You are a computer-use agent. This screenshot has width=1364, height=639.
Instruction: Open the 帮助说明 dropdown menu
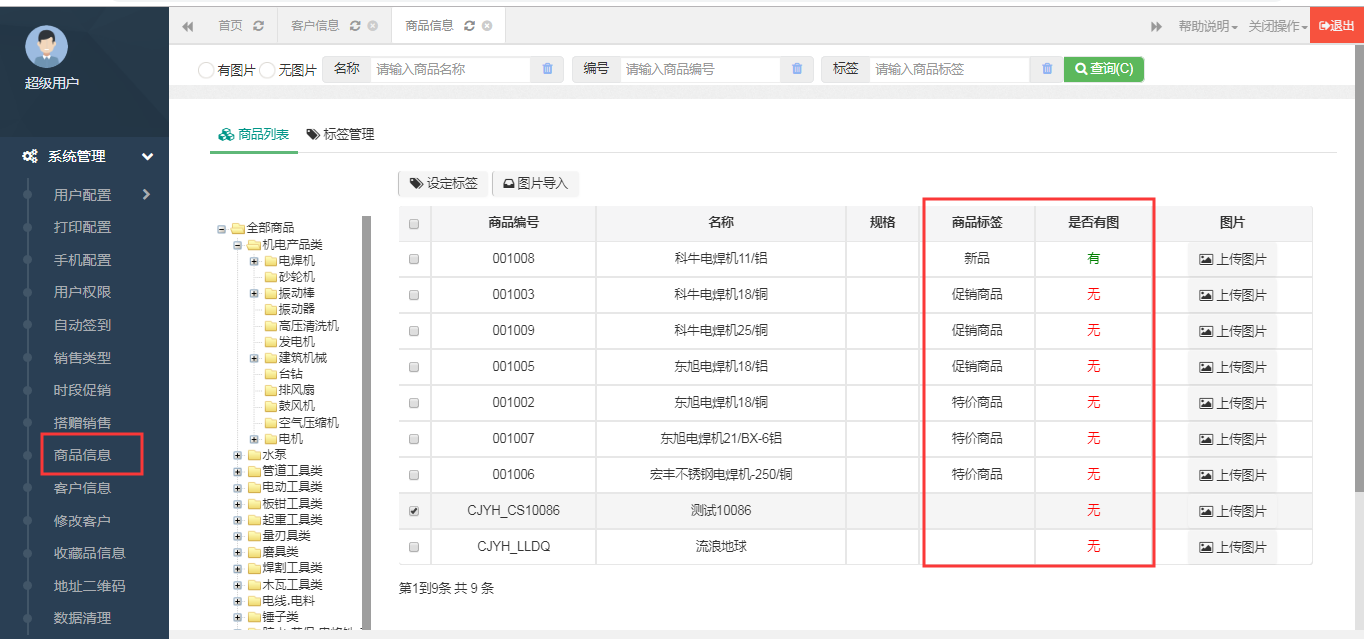pos(1207,26)
